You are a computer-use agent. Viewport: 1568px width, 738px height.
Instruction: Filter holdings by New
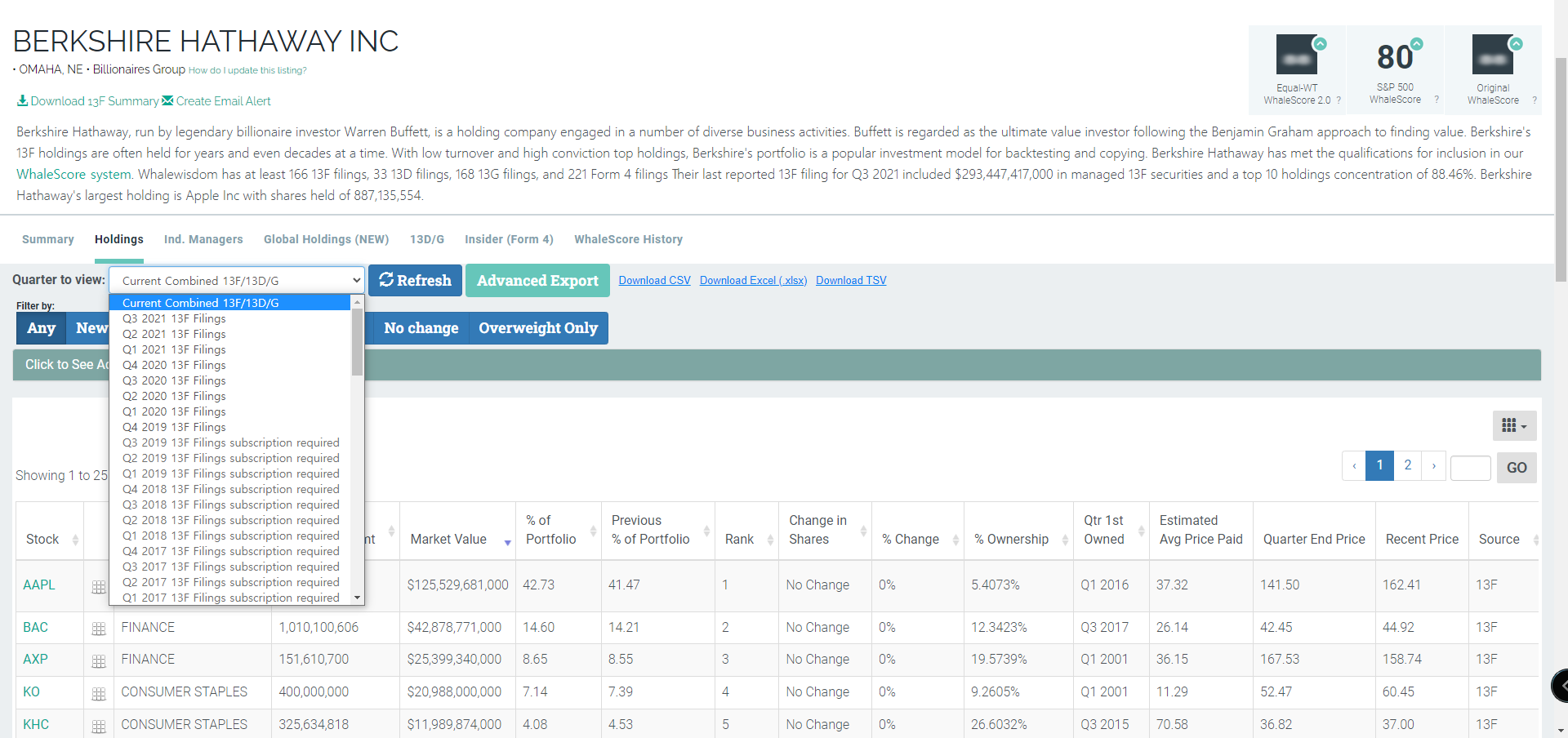pos(88,328)
